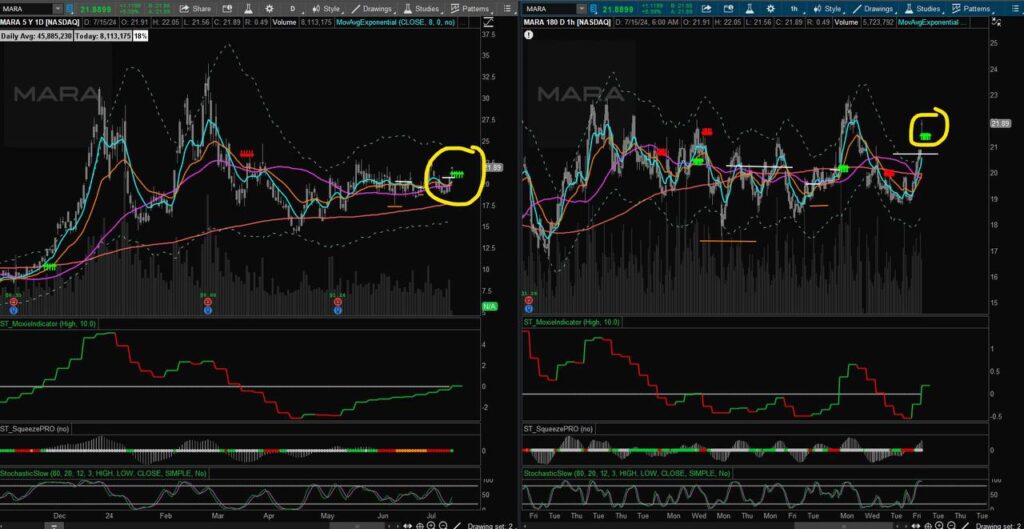The width and height of the screenshot is (1024, 529).
Task: Click the left chart crosshair icon
Action: pos(419,525)
